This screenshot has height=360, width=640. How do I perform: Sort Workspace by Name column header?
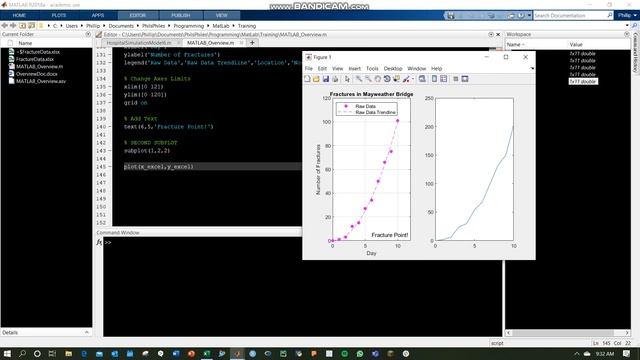click(x=516, y=44)
